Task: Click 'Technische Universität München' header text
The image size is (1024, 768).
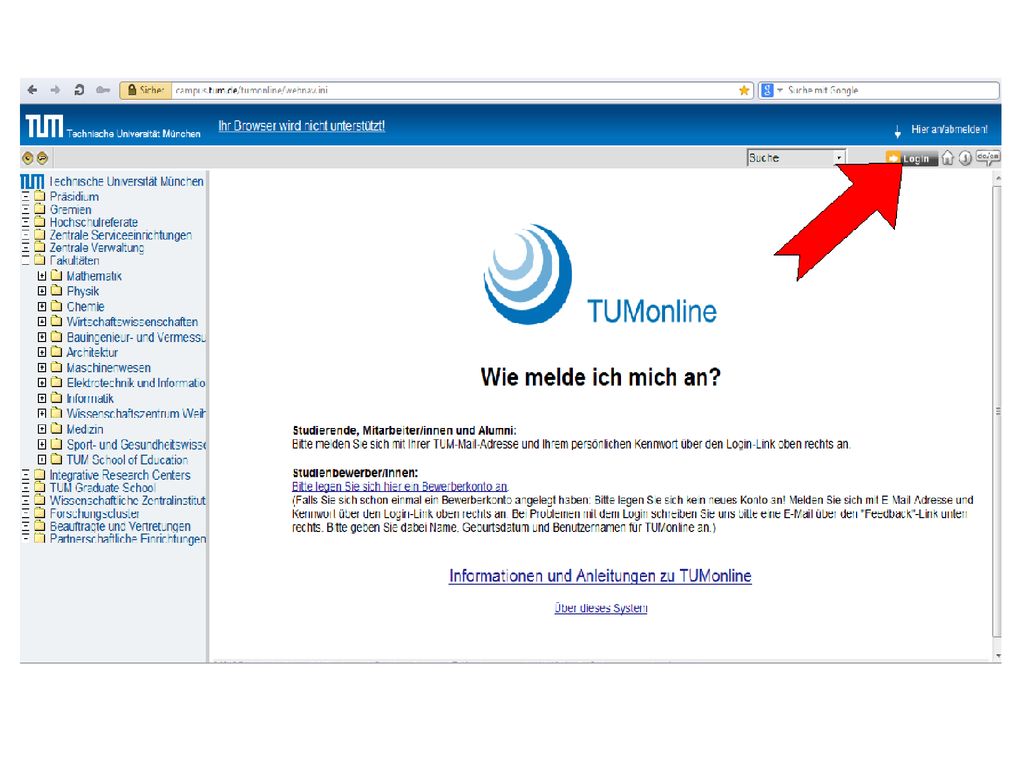Action: click(133, 133)
